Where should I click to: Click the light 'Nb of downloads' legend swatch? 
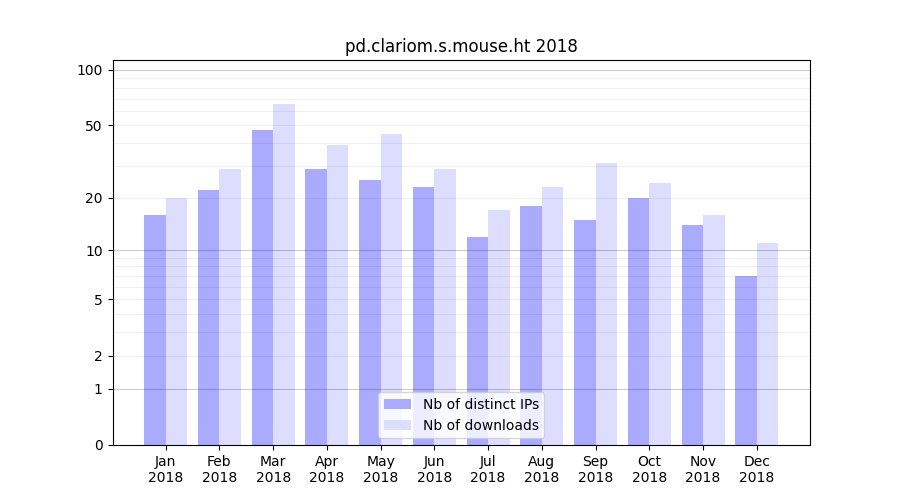[x=397, y=425]
